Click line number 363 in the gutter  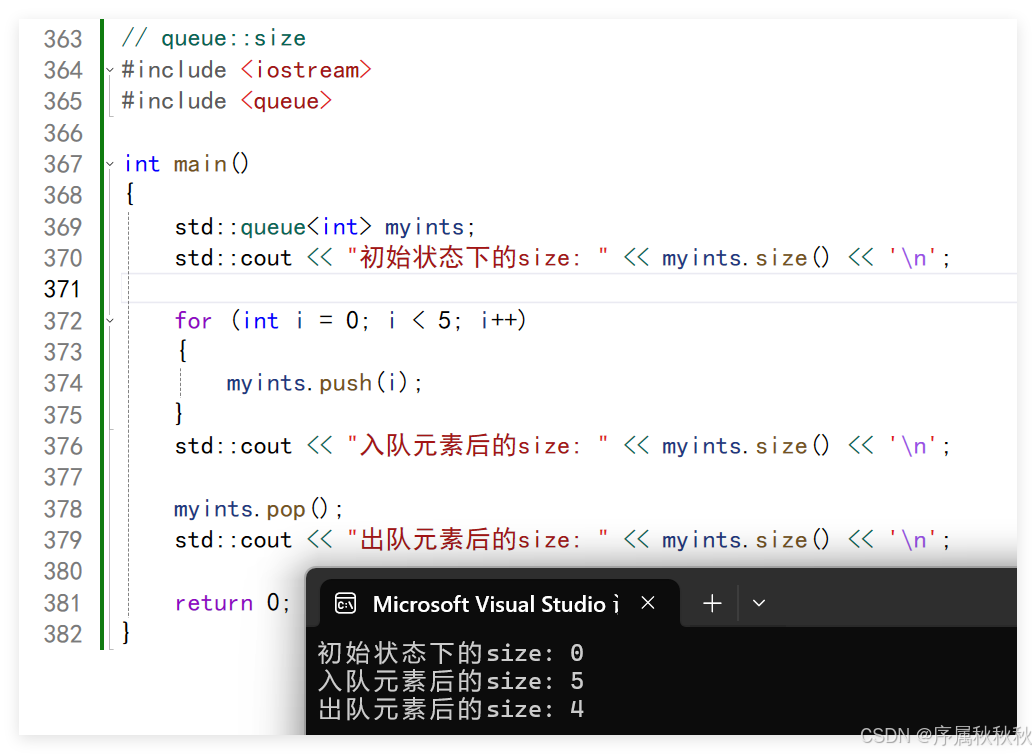pos(63,39)
